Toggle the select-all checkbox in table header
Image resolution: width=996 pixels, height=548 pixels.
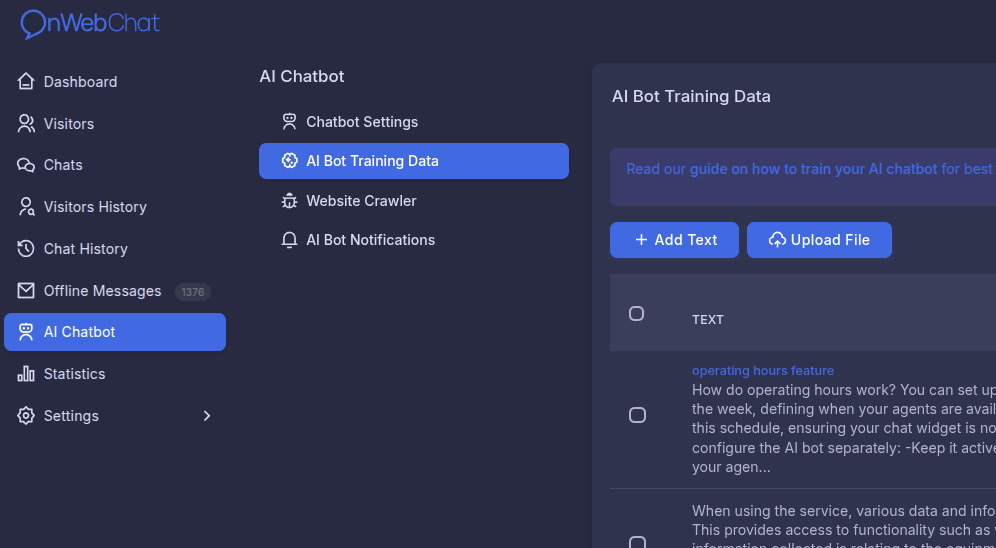click(x=636, y=314)
